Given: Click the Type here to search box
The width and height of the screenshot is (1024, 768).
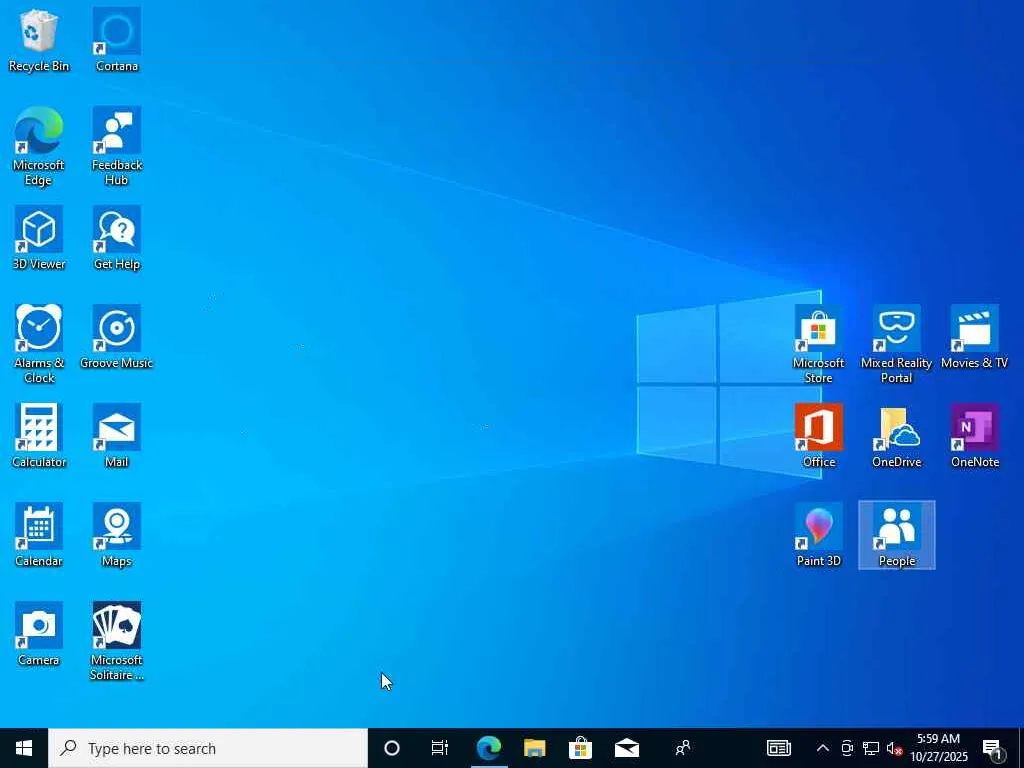Looking at the screenshot, I should pyautogui.click(x=208, y=748).
